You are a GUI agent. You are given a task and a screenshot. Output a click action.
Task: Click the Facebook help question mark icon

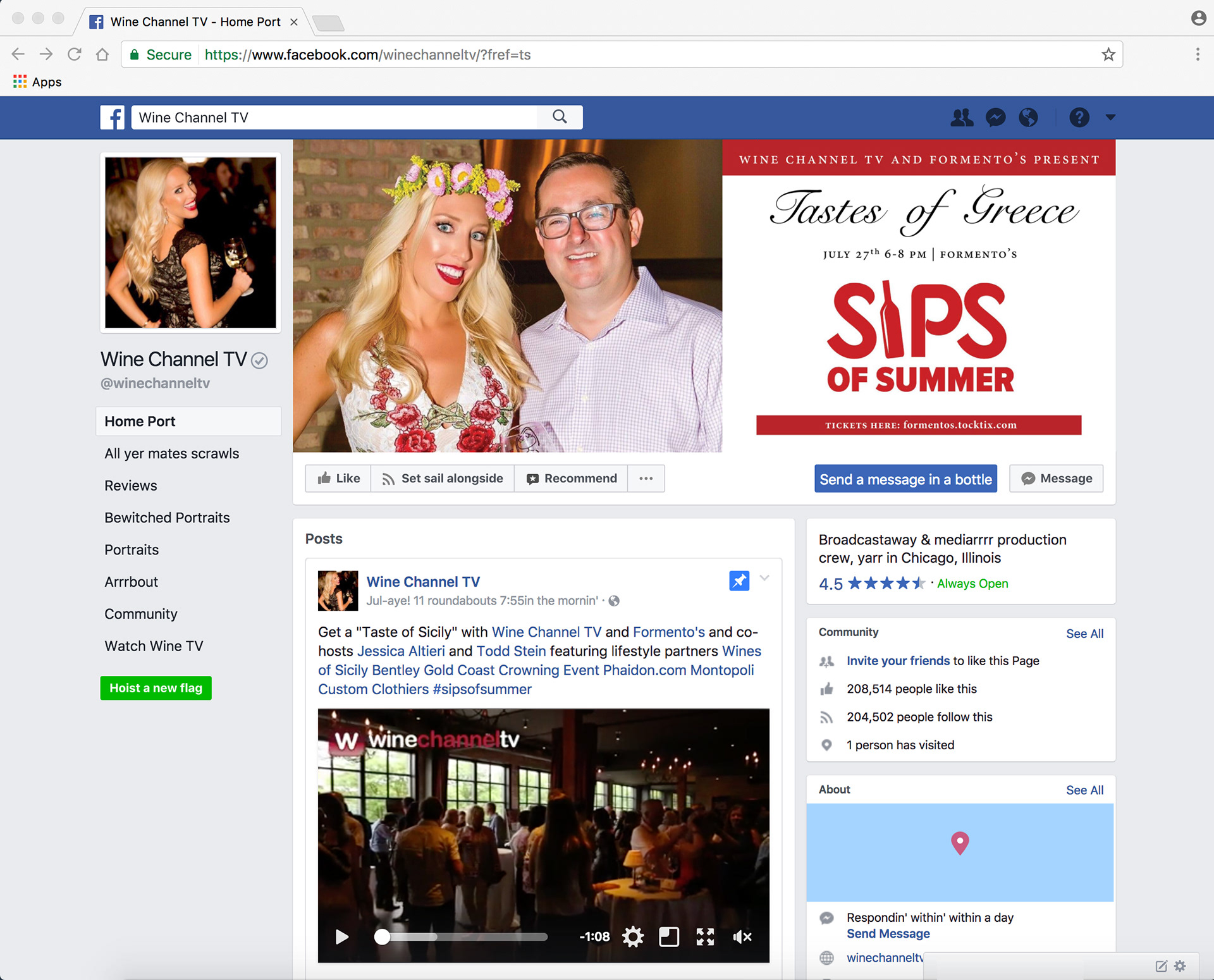tap(1079, 118)
